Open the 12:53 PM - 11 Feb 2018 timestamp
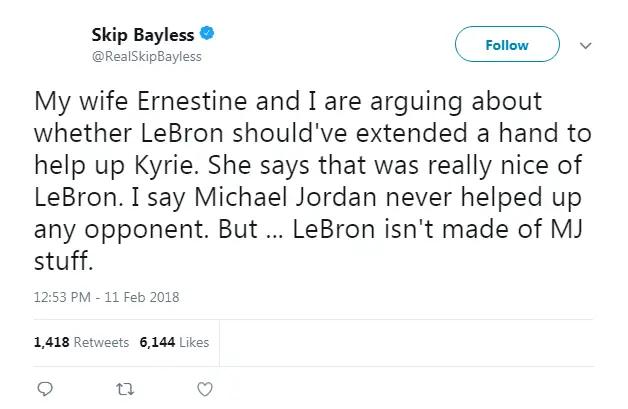 click(107, 297)
